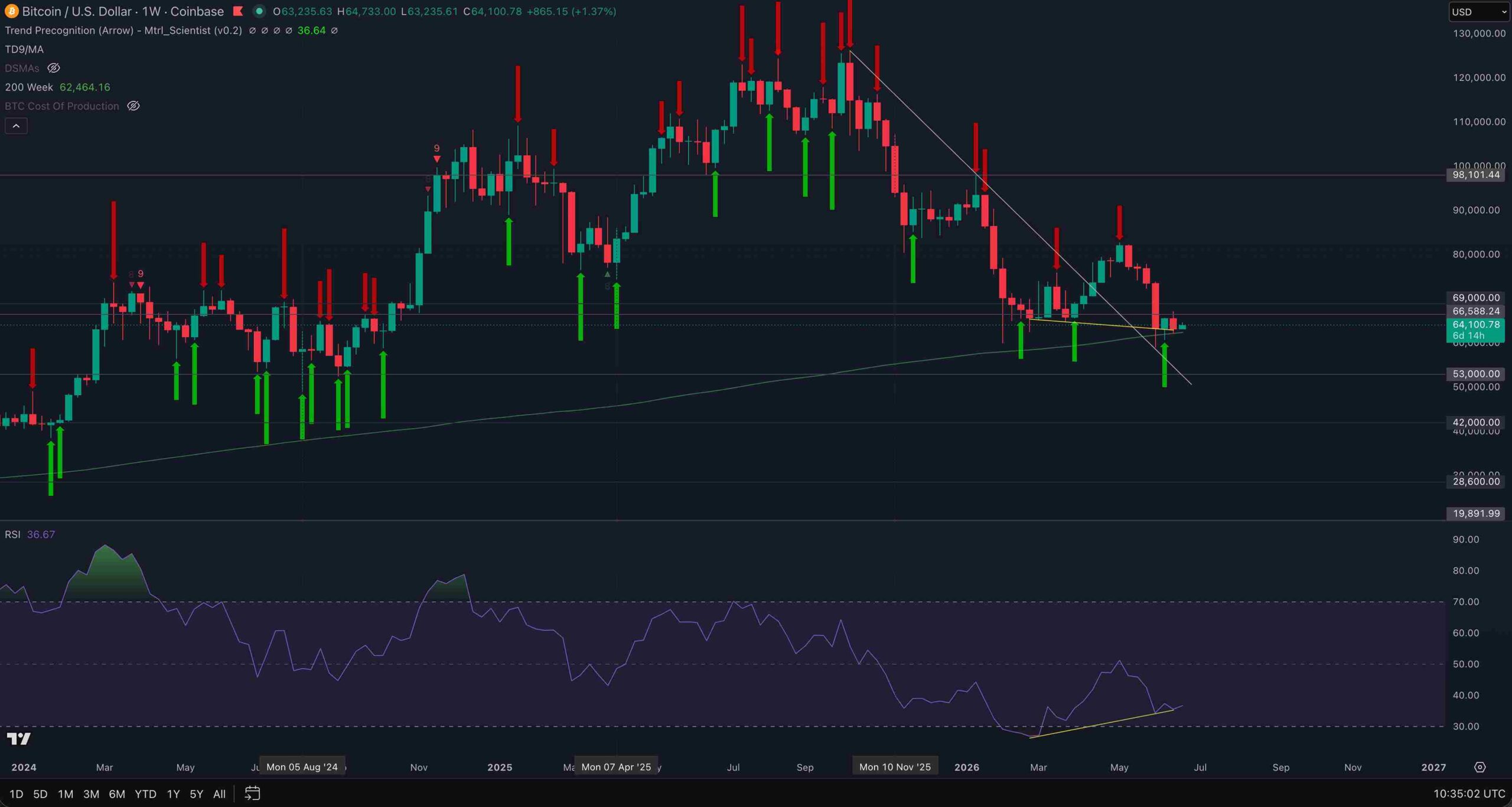This screenshot has width=1512, height=807.
Task: Click the 28,600.00 price level label
Action: point(1476,481)
